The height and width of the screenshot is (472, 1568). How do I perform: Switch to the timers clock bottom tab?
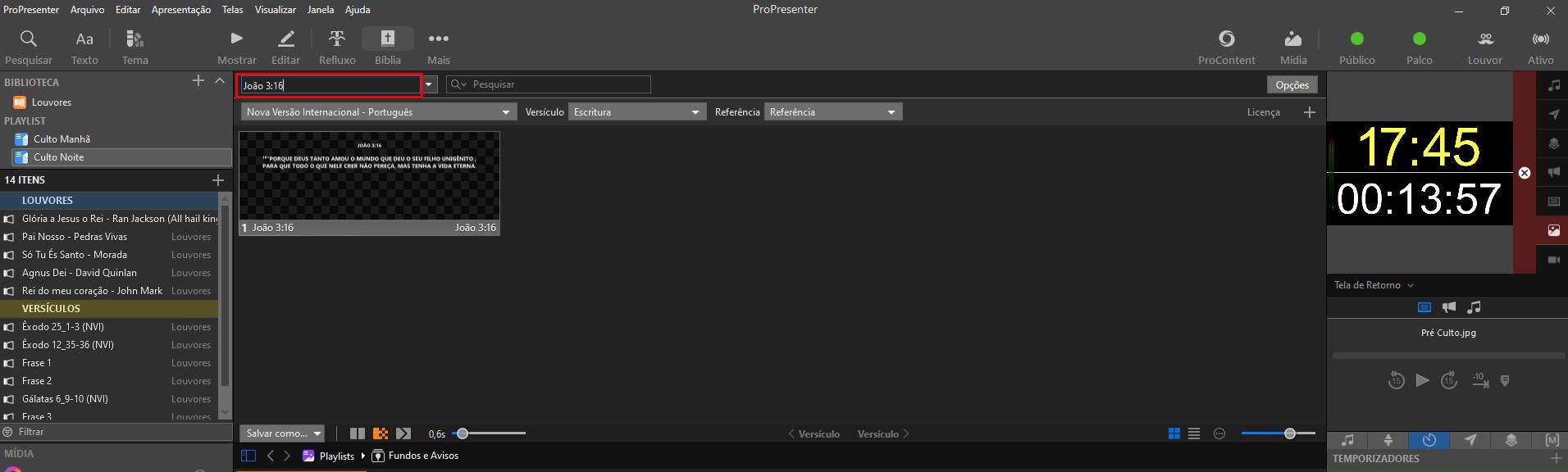(1429, 440)
